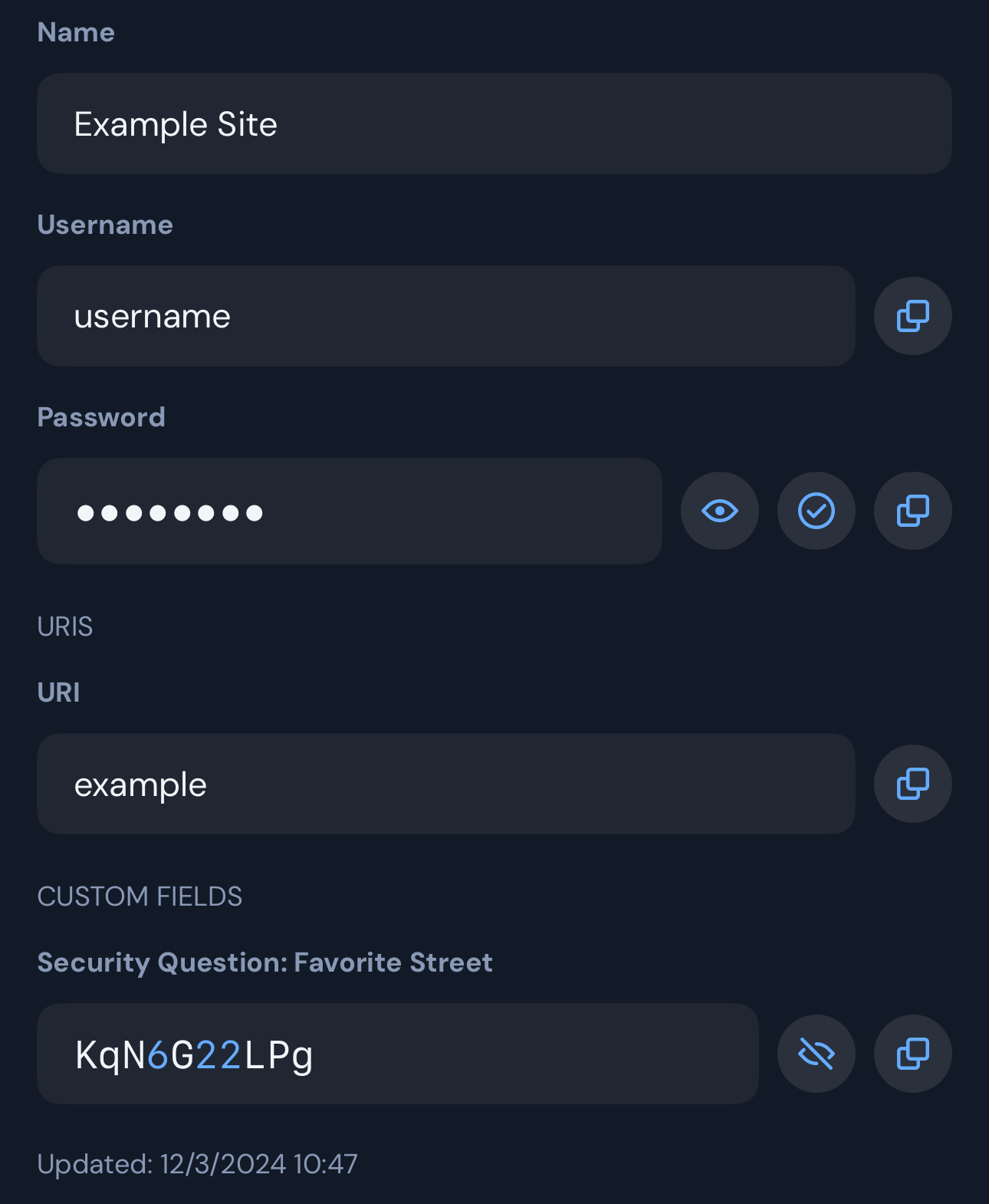Viewport: 989px width, 1204px height.
Task: Copy the username to clipboard
Action: [912, 316]
